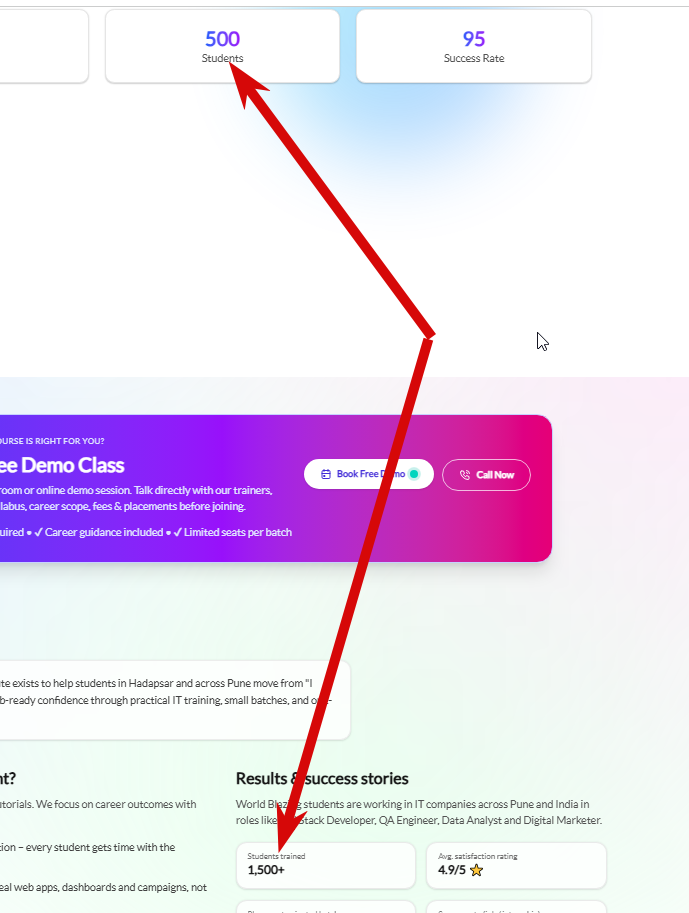The height and width of the screenshot is (913, 689).
Task: Click the Results & success stories heading
Action: click(x=322, y=778)
